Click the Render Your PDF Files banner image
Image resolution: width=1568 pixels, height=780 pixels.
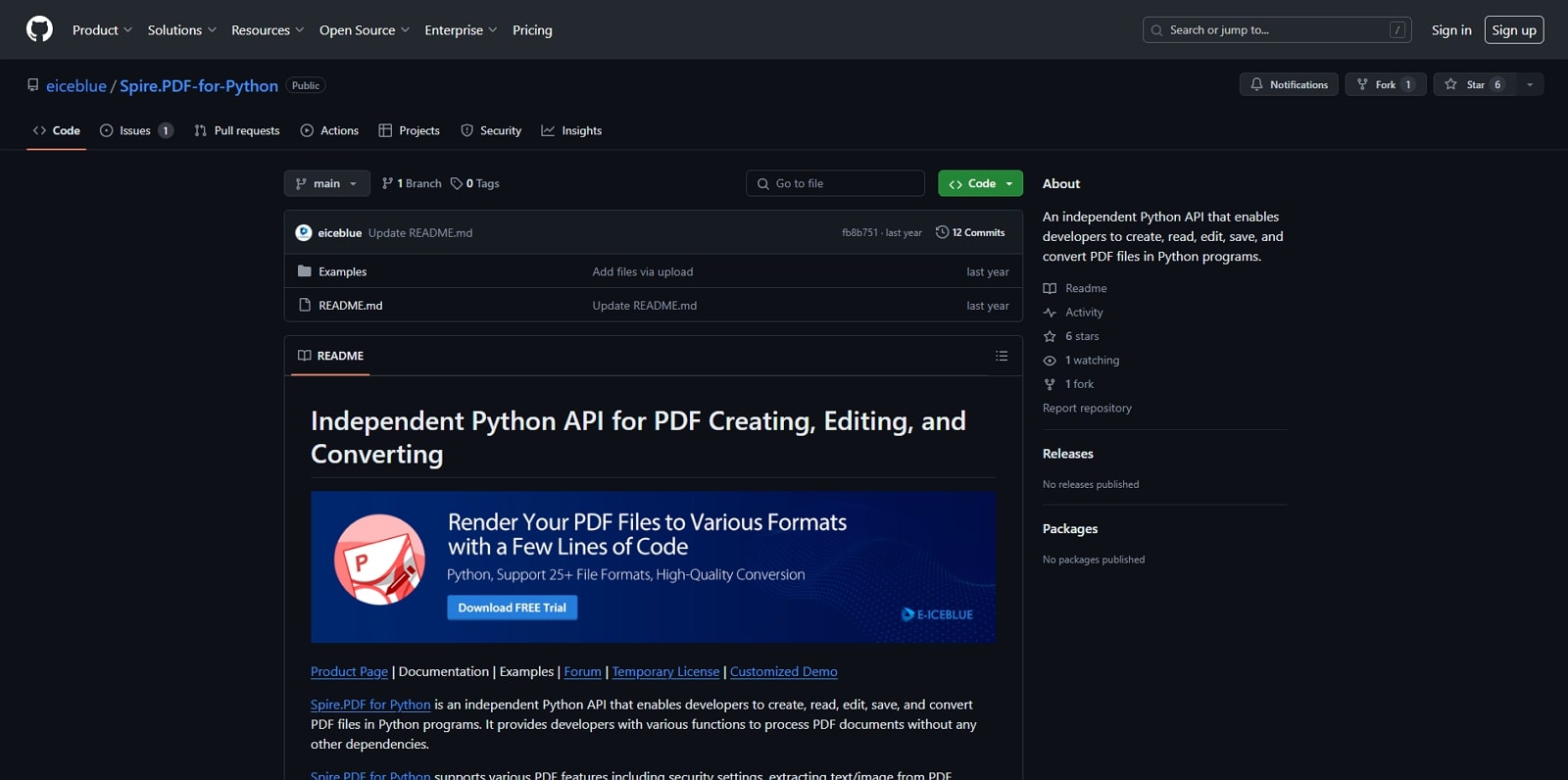[x=653, y=567]
